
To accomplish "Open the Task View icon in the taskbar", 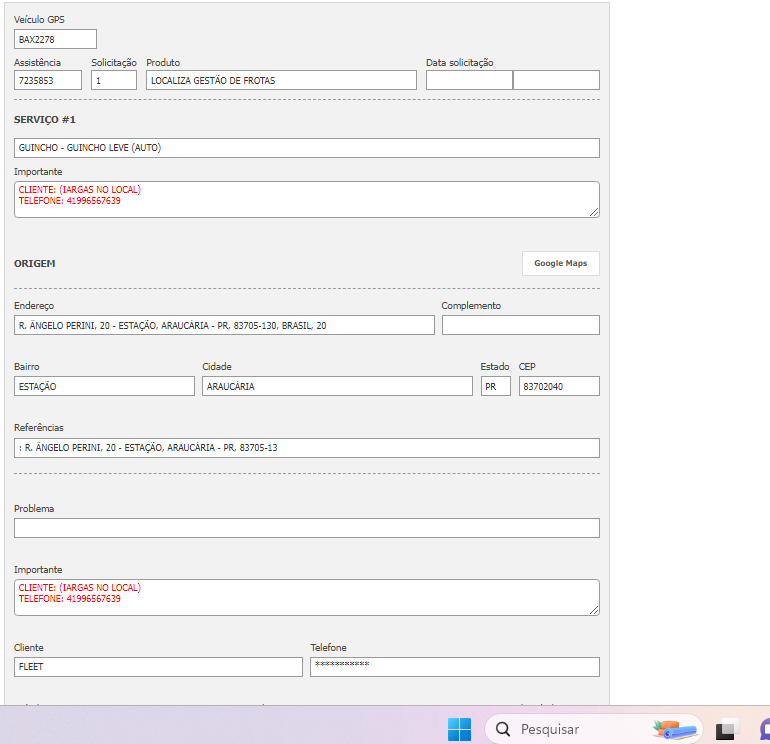I will pos(727,729).
